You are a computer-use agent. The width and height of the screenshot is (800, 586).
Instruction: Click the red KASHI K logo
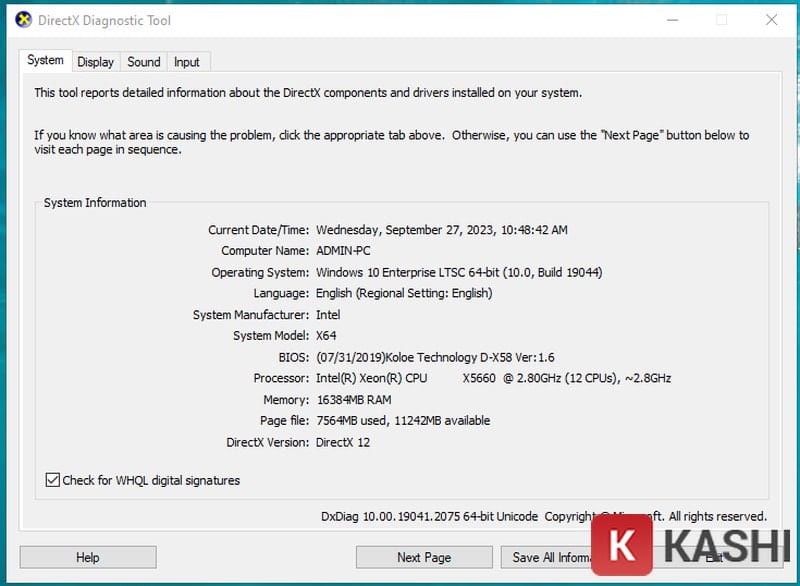621,545
